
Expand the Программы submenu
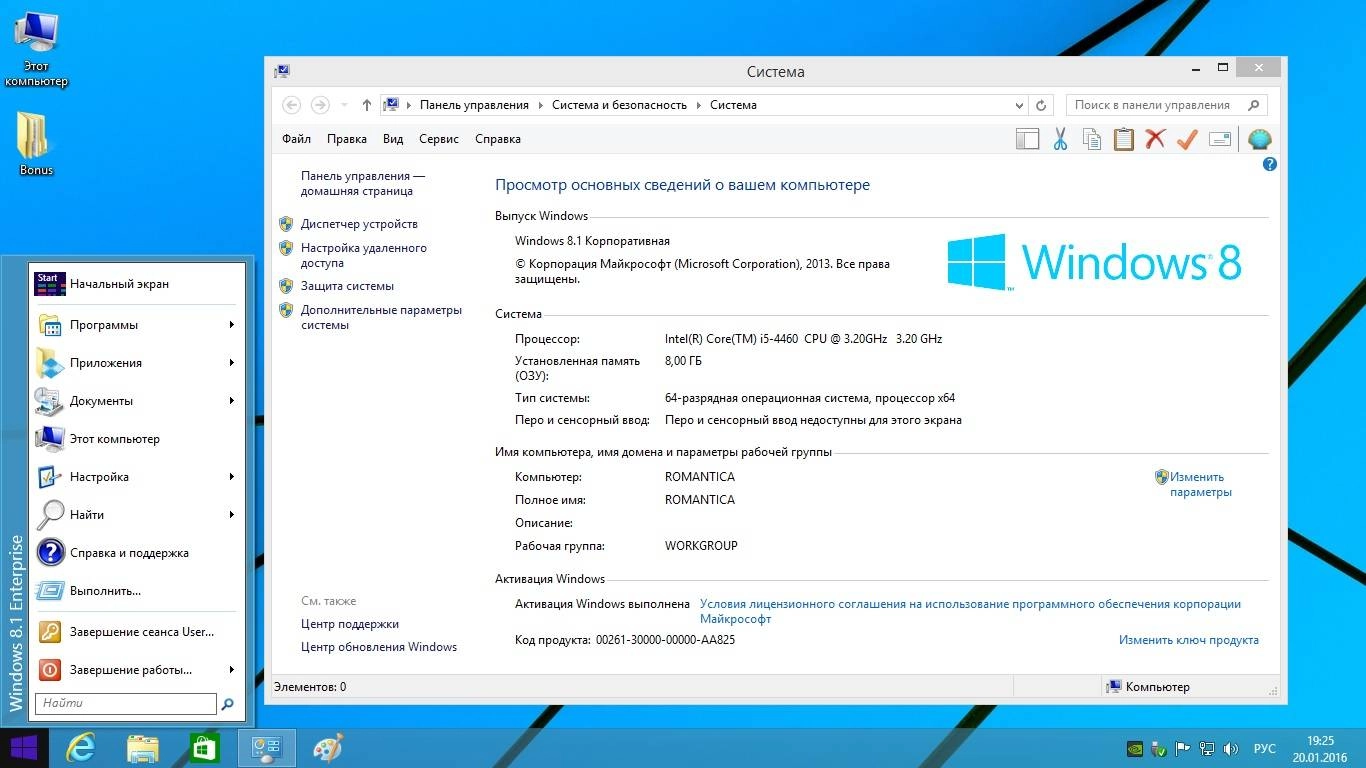pyautogui.click(x=231, y=325)
